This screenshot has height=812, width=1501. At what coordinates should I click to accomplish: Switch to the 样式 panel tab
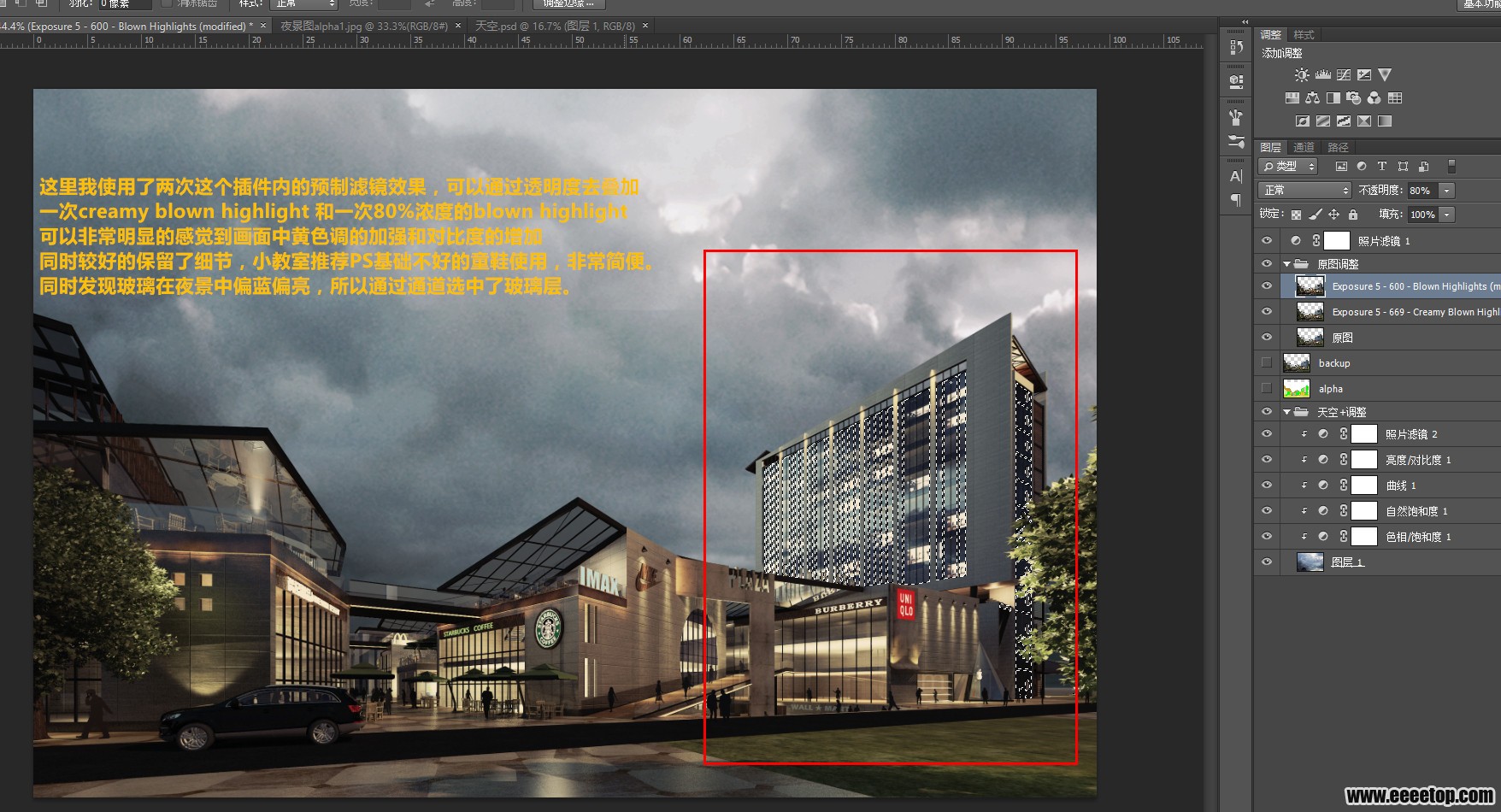[1304, 35]
